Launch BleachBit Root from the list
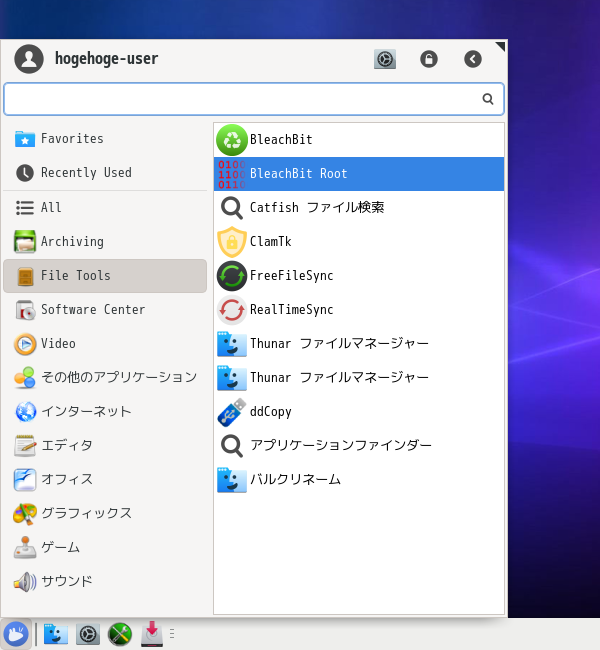The height and width of the screenshot is (650, 600). (359, 174)
